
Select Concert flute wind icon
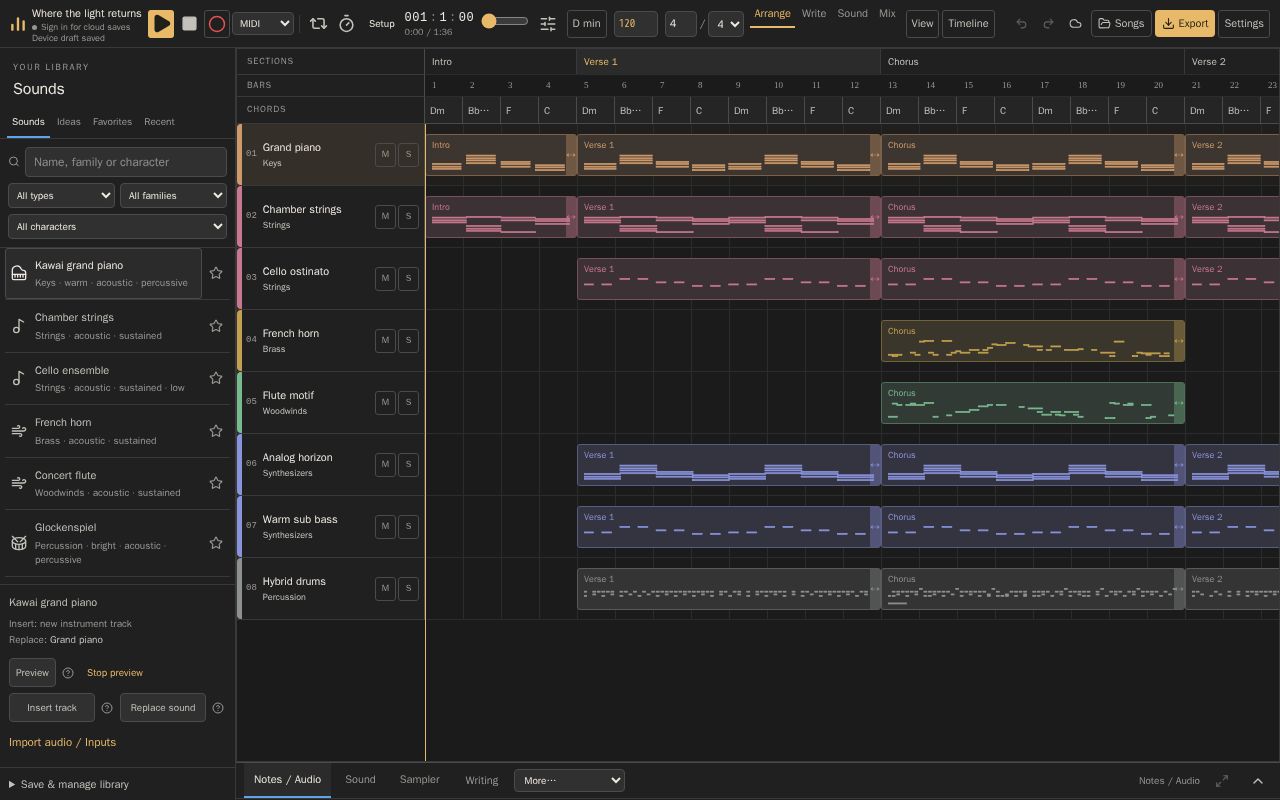pyautogui.click(x=19, y=483)
